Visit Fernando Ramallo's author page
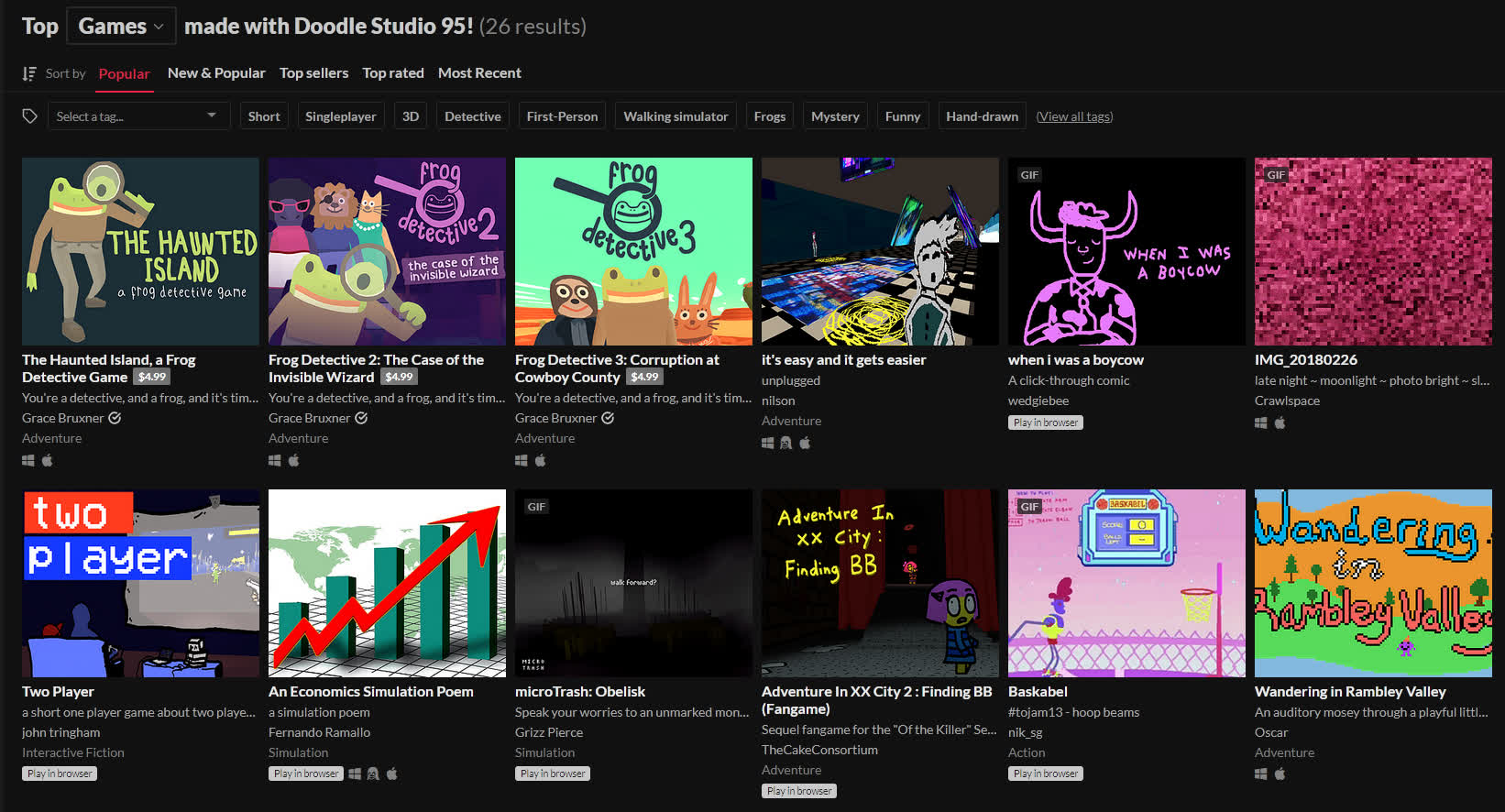The width and height of the screenshot is (1505, 812). pos(320,732)
